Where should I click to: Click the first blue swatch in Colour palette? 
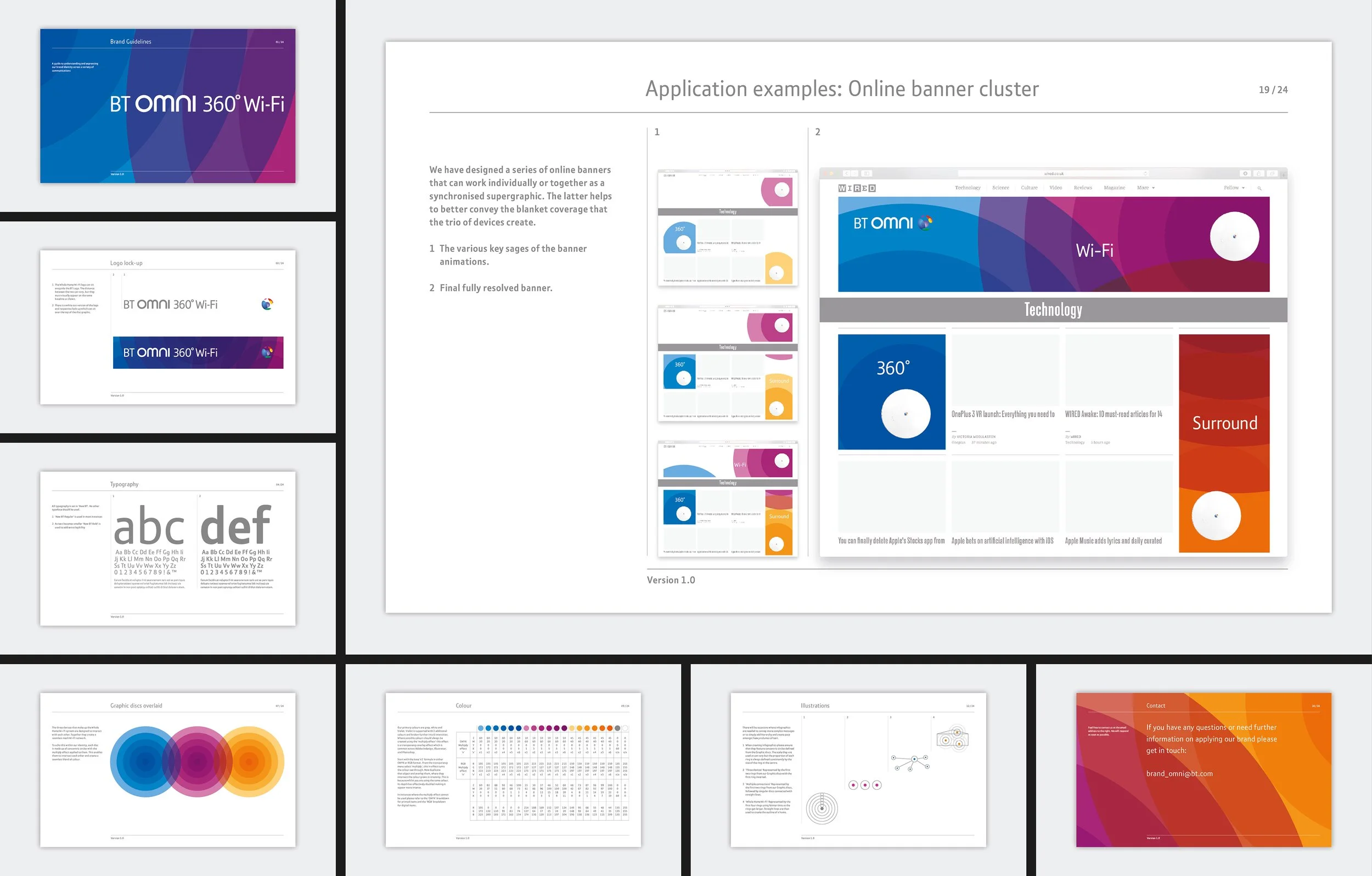(x=481, y=728)
